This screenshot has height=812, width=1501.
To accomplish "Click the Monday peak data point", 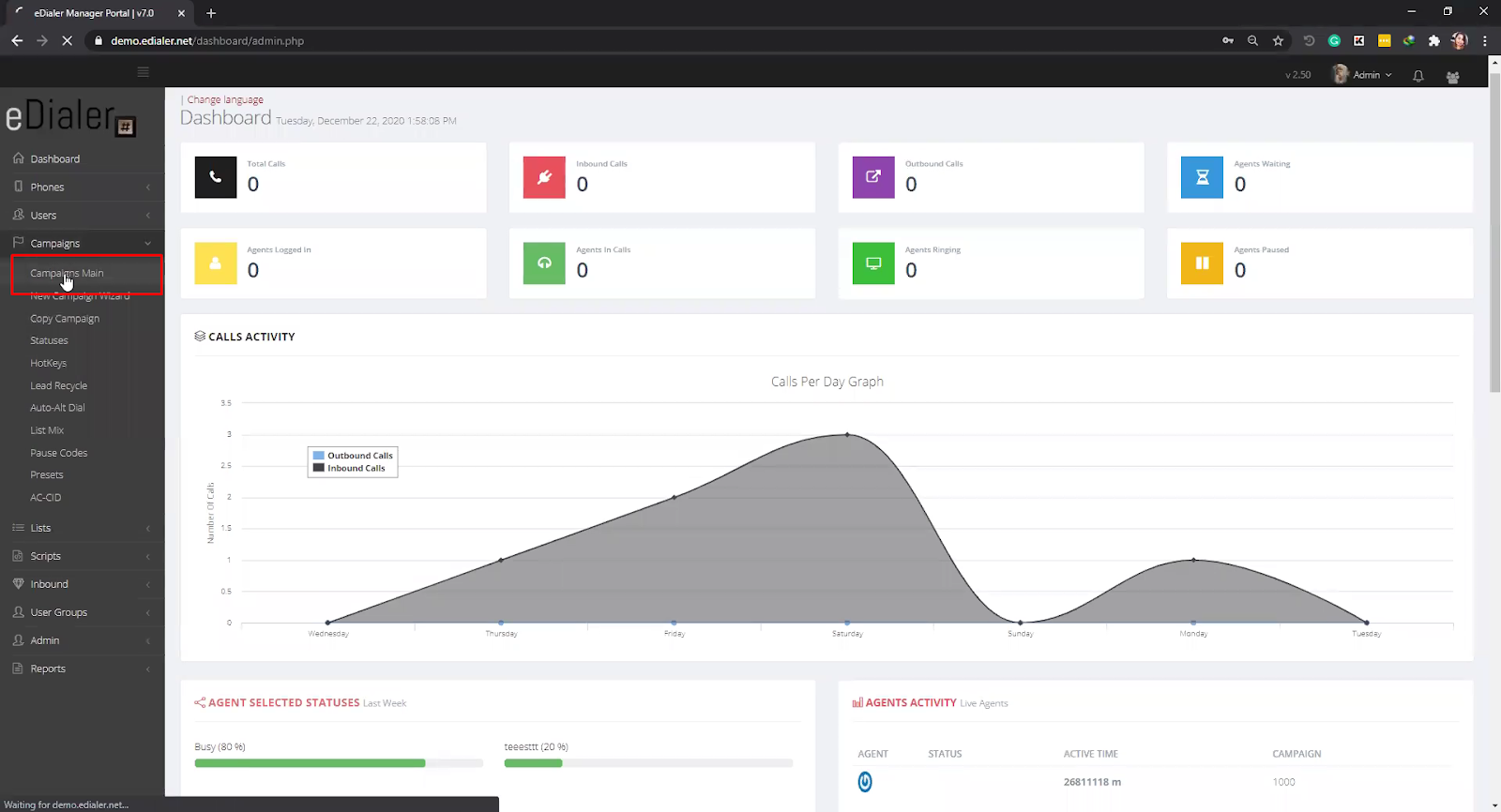I will click(x=1193, y=560).
